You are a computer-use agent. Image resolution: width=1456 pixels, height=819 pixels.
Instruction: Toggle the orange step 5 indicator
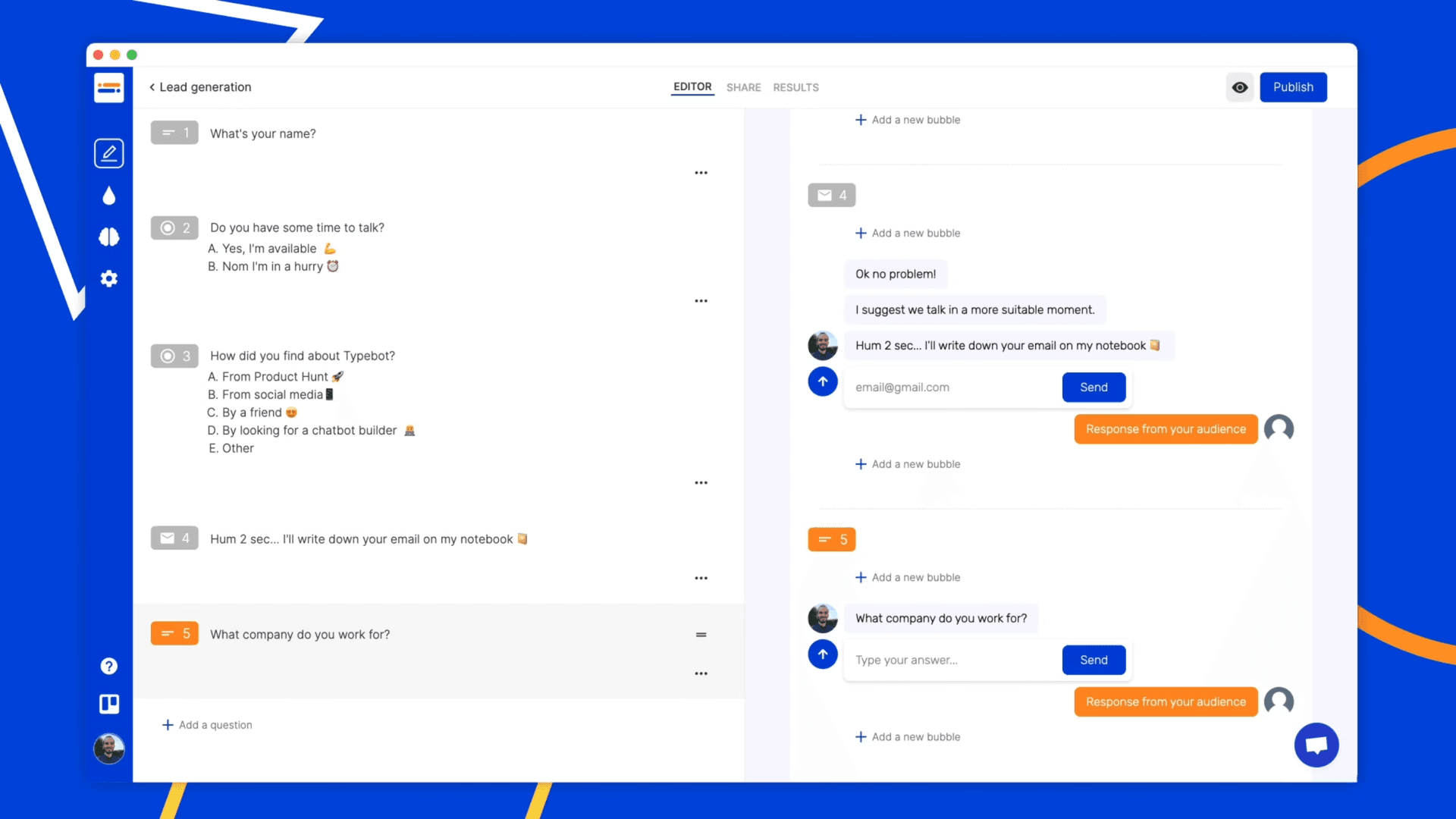coord(174,634)
